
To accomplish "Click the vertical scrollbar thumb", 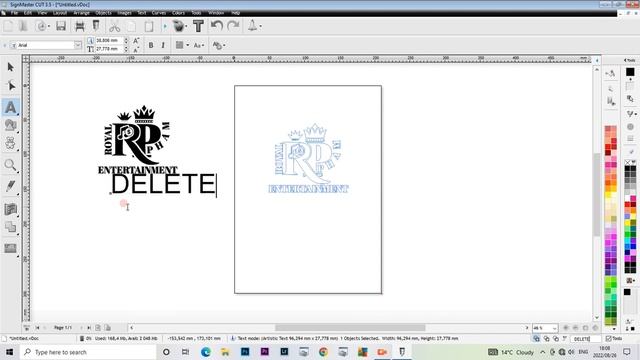I will click(x=597, y=195).
